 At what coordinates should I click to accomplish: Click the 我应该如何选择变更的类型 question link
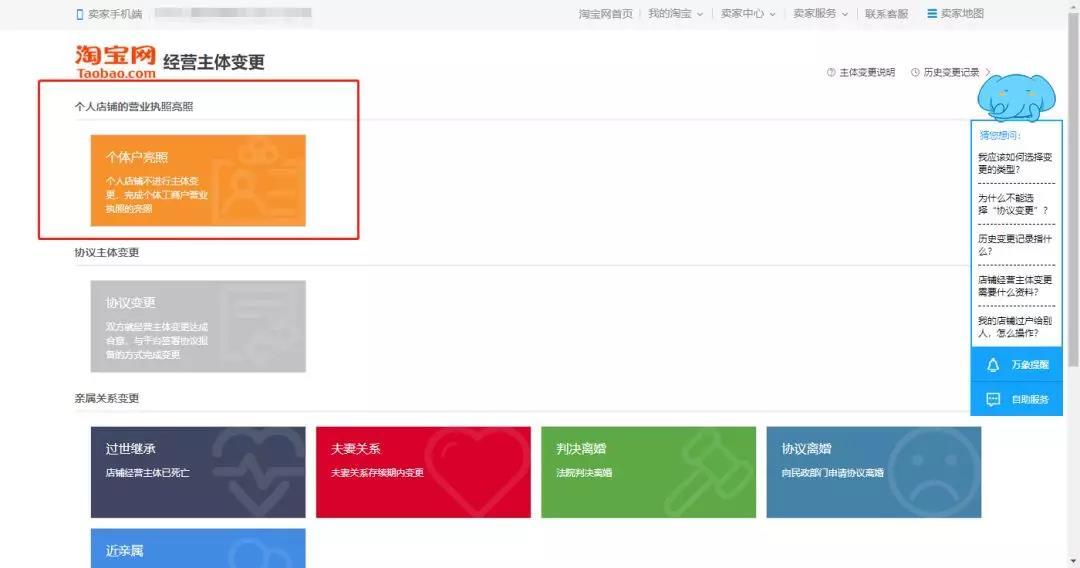pyautogui.click(x=1015, y=163)
